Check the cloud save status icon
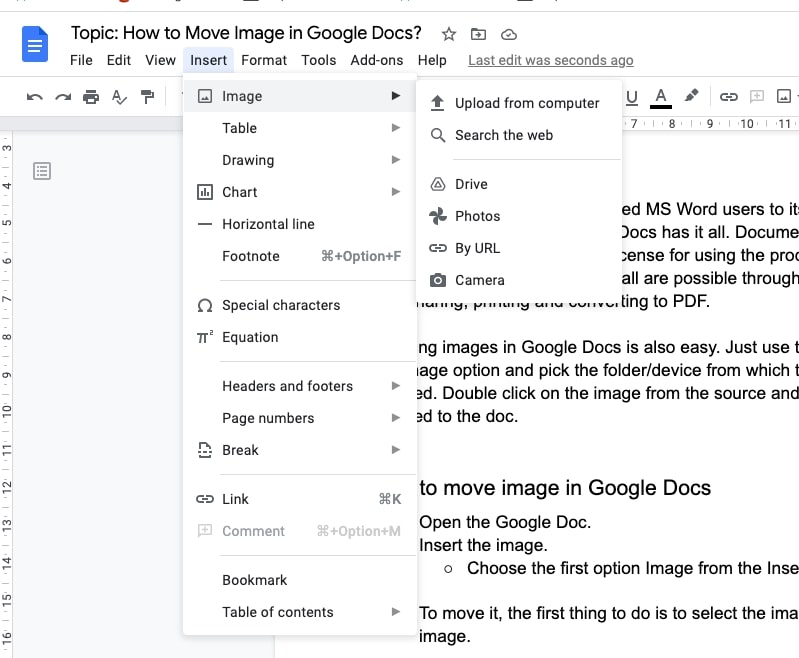 tap(509, 34)
